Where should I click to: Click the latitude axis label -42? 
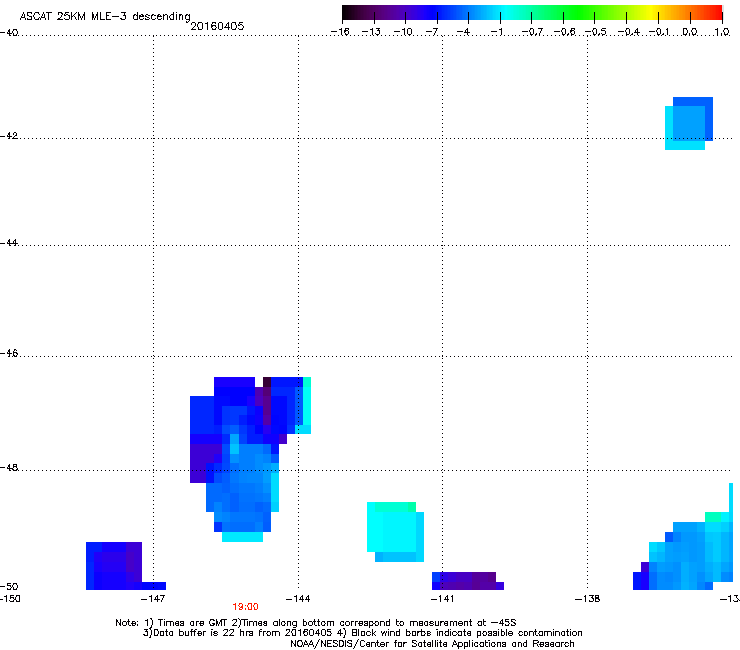[x=9, y=135]
